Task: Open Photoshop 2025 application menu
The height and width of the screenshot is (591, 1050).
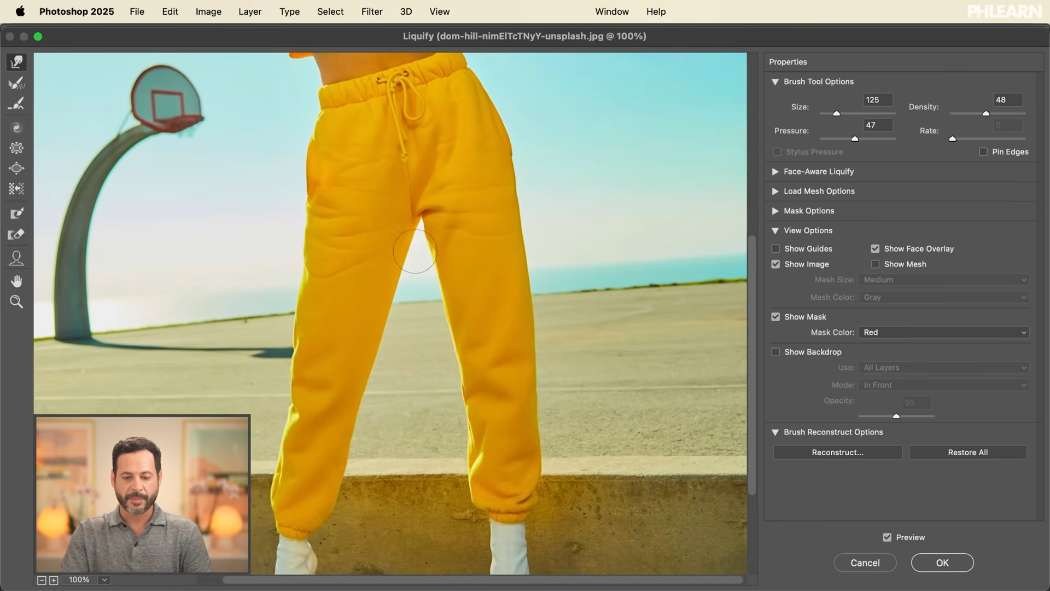Action: click(x=76, y=11)
